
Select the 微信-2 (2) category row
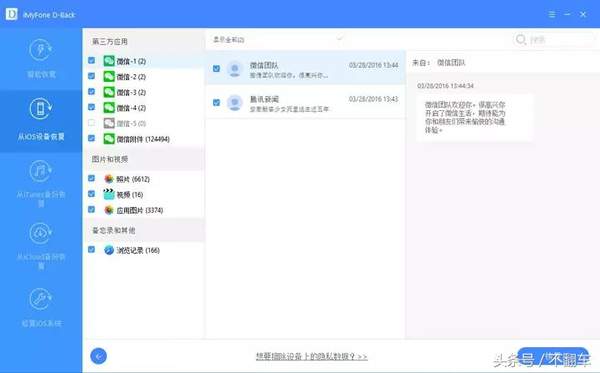coord(143,77)
